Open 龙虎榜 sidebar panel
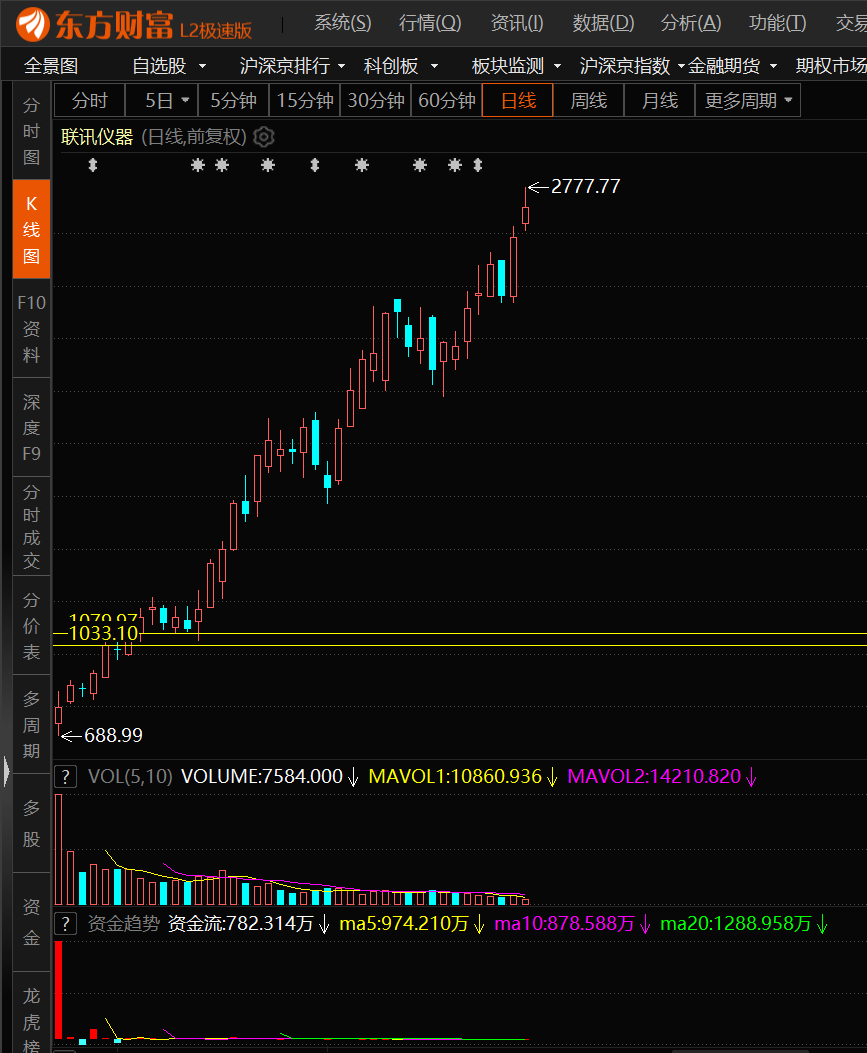 [x=32, y=1013]
